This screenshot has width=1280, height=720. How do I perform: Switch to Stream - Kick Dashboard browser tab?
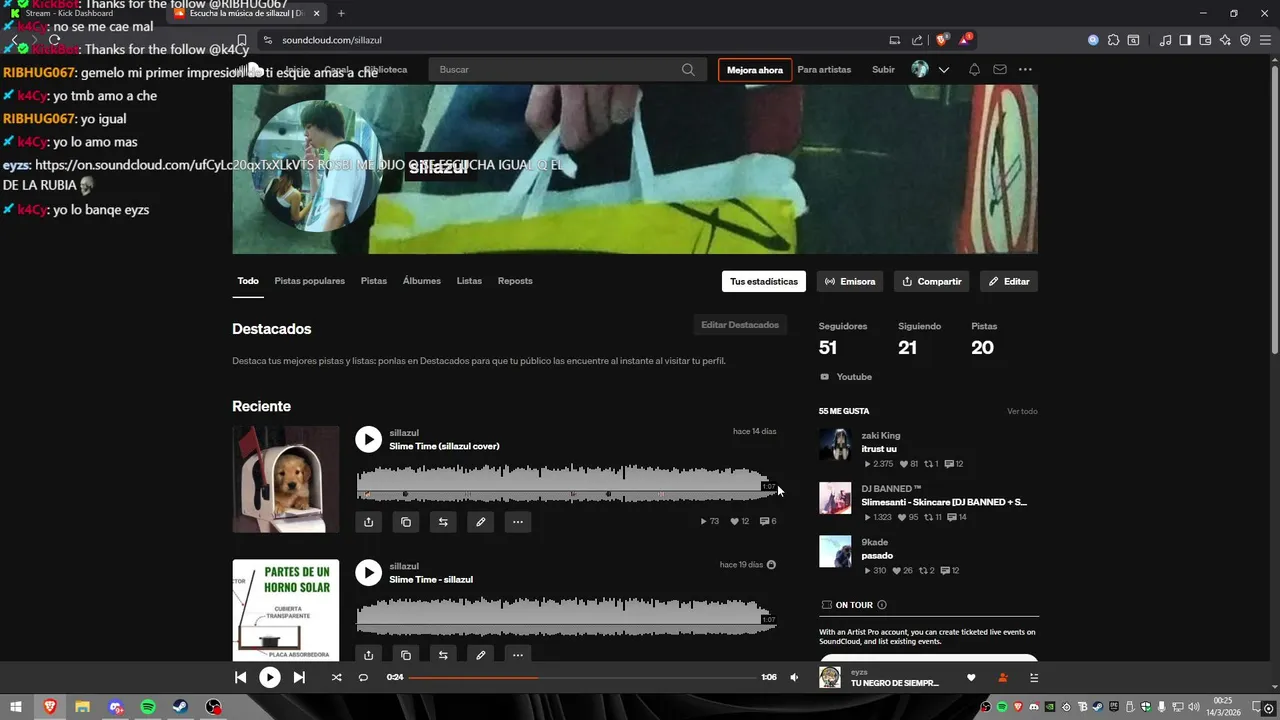click(80, 13)
